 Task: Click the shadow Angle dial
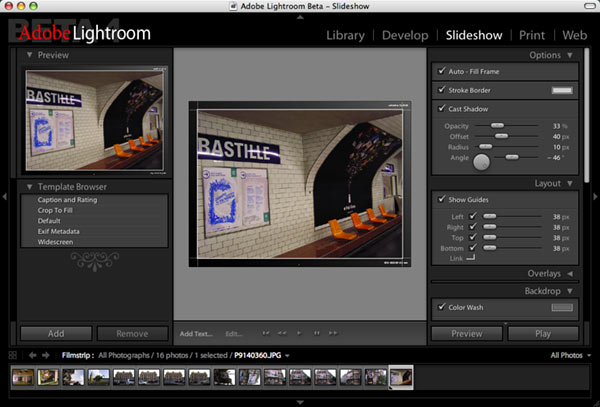(x=481, y=162)
